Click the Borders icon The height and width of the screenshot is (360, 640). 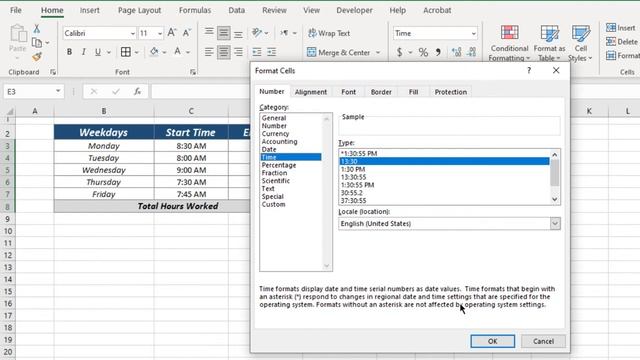(126, 52)
